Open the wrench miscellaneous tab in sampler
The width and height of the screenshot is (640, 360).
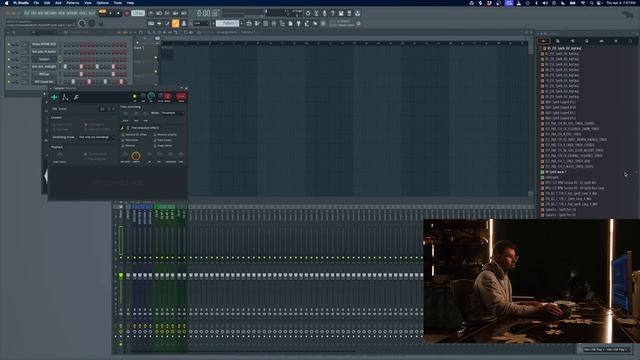pyautogui.click(x=76, y=97)
